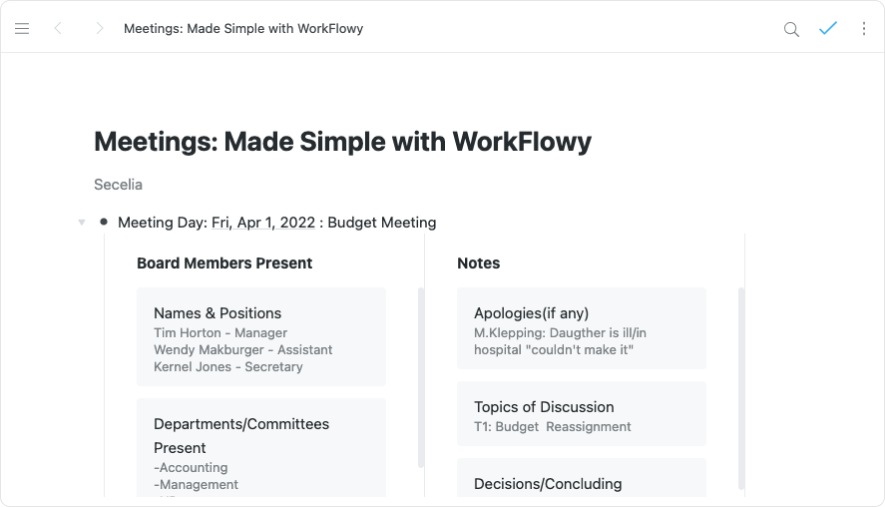
Task: Open the Decisions/Concluding card
Action: pos(581,482)
